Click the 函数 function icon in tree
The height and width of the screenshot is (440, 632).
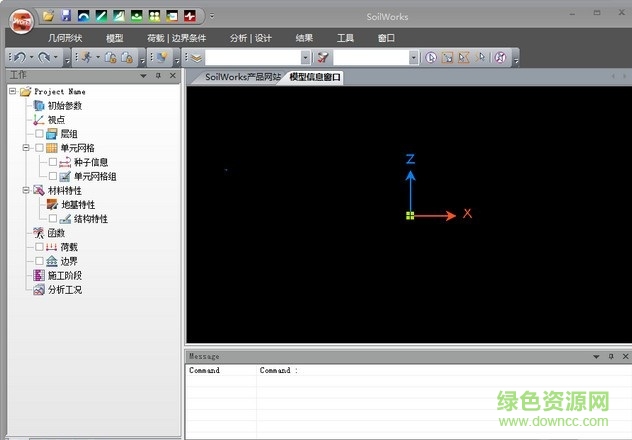pyautogui.click(x=39, y=233)
